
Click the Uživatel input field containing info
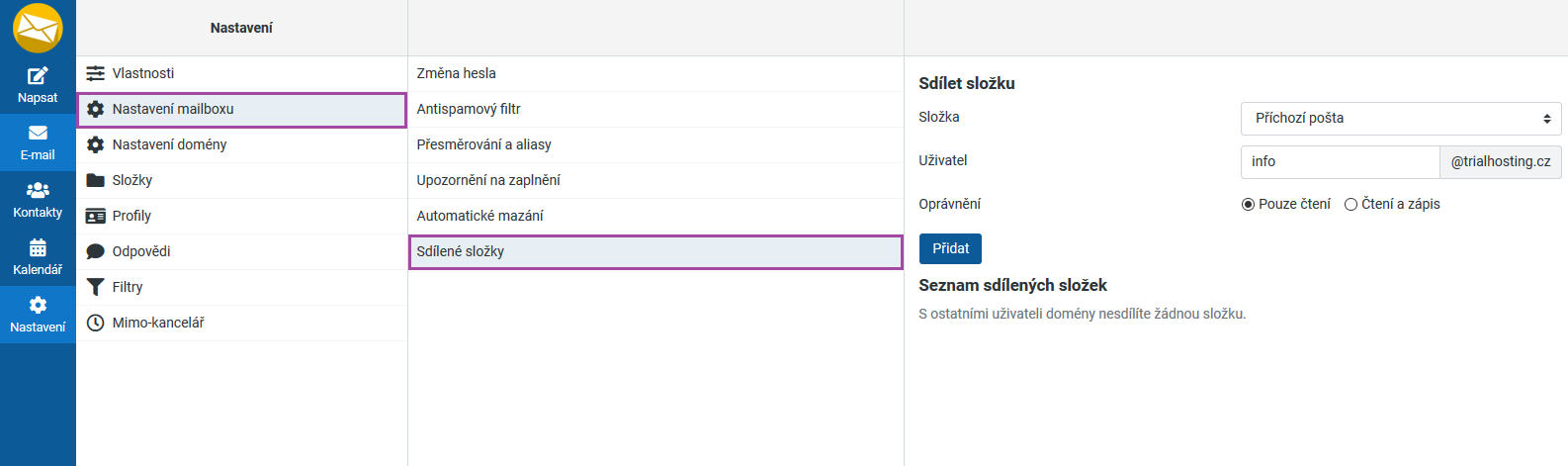[1339, 161]
